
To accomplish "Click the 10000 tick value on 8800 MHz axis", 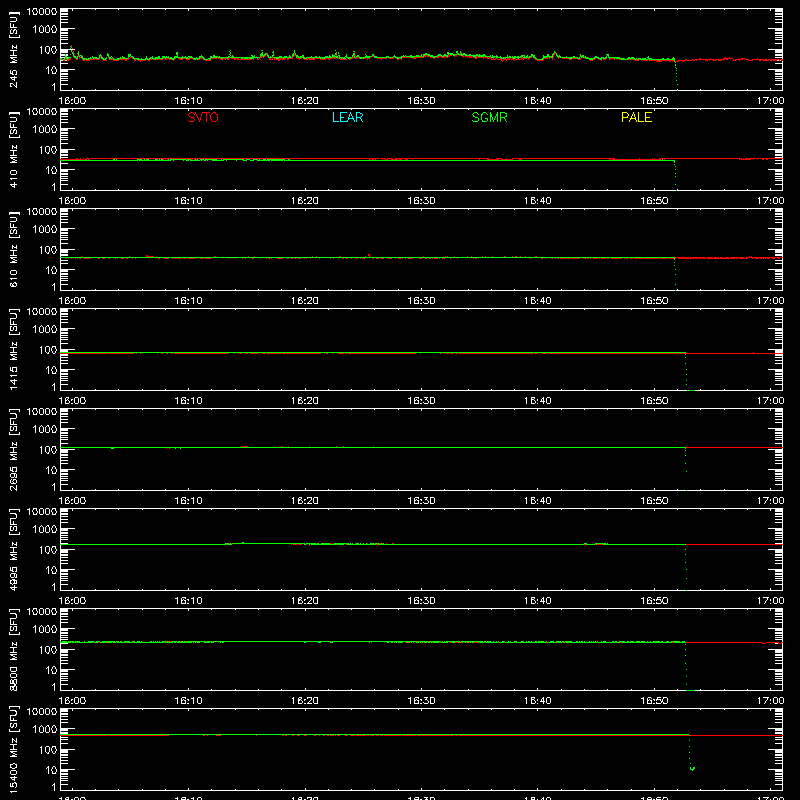I will pos(42,612).
